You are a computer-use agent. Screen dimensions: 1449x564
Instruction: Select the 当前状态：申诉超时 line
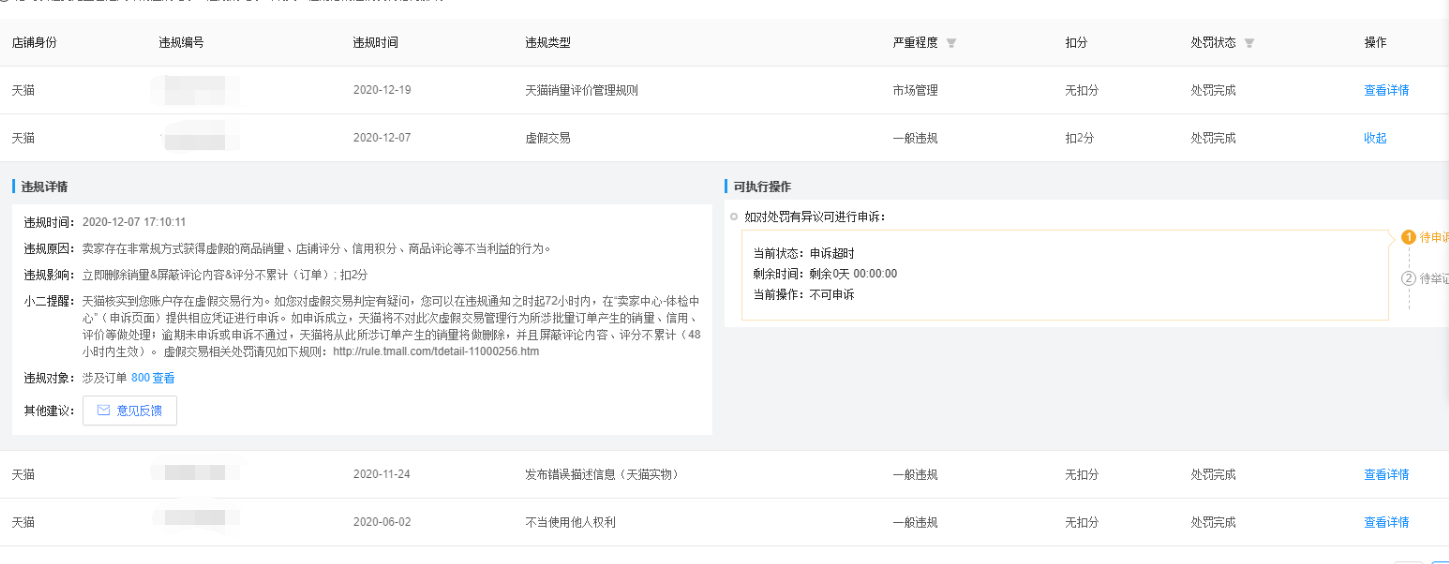click(x=804, y=253)
